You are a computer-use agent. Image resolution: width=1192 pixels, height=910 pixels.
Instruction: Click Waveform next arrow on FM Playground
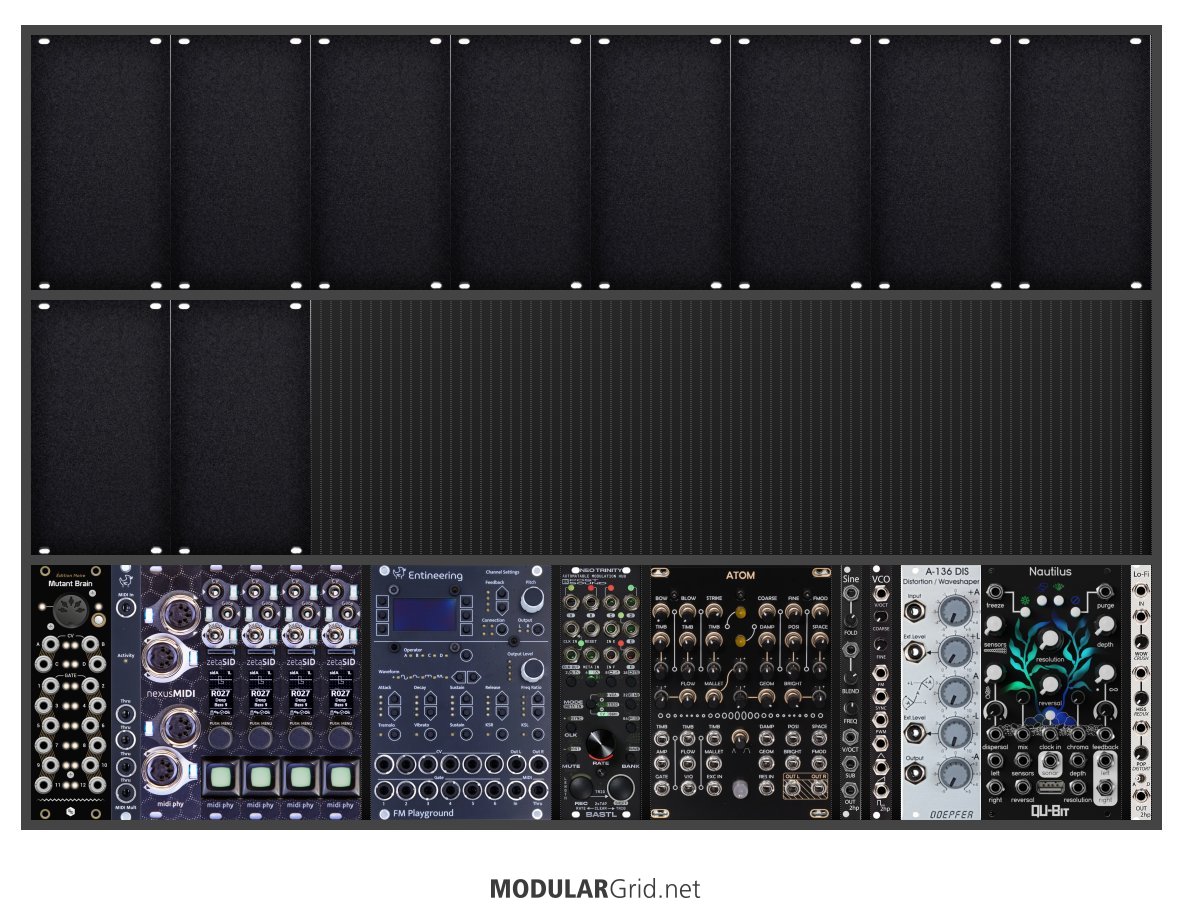pos(474,677)
